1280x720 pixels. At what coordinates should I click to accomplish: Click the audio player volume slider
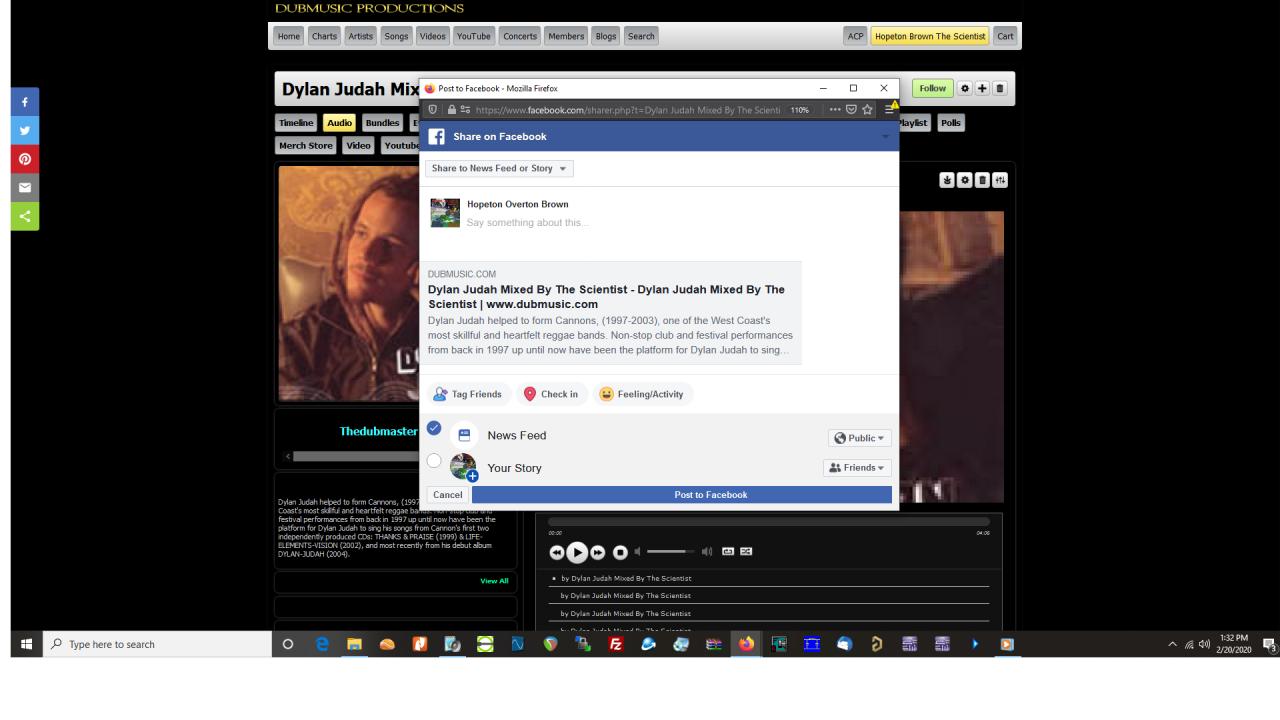tap(669, 551)
